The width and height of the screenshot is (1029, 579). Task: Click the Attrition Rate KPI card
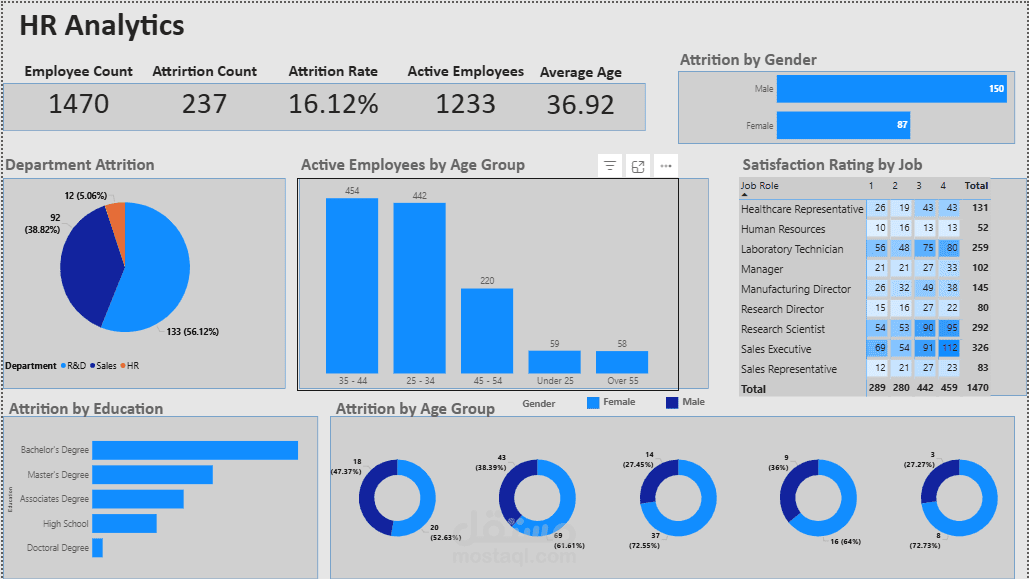[x=333, y=104]
